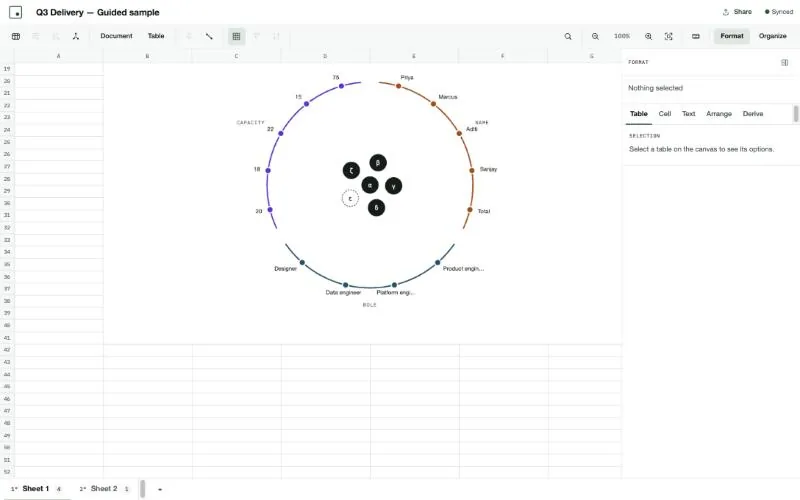Click the Format panel vertical scrollbar
This screenshot has height=500, width=800.
point(795,114)
